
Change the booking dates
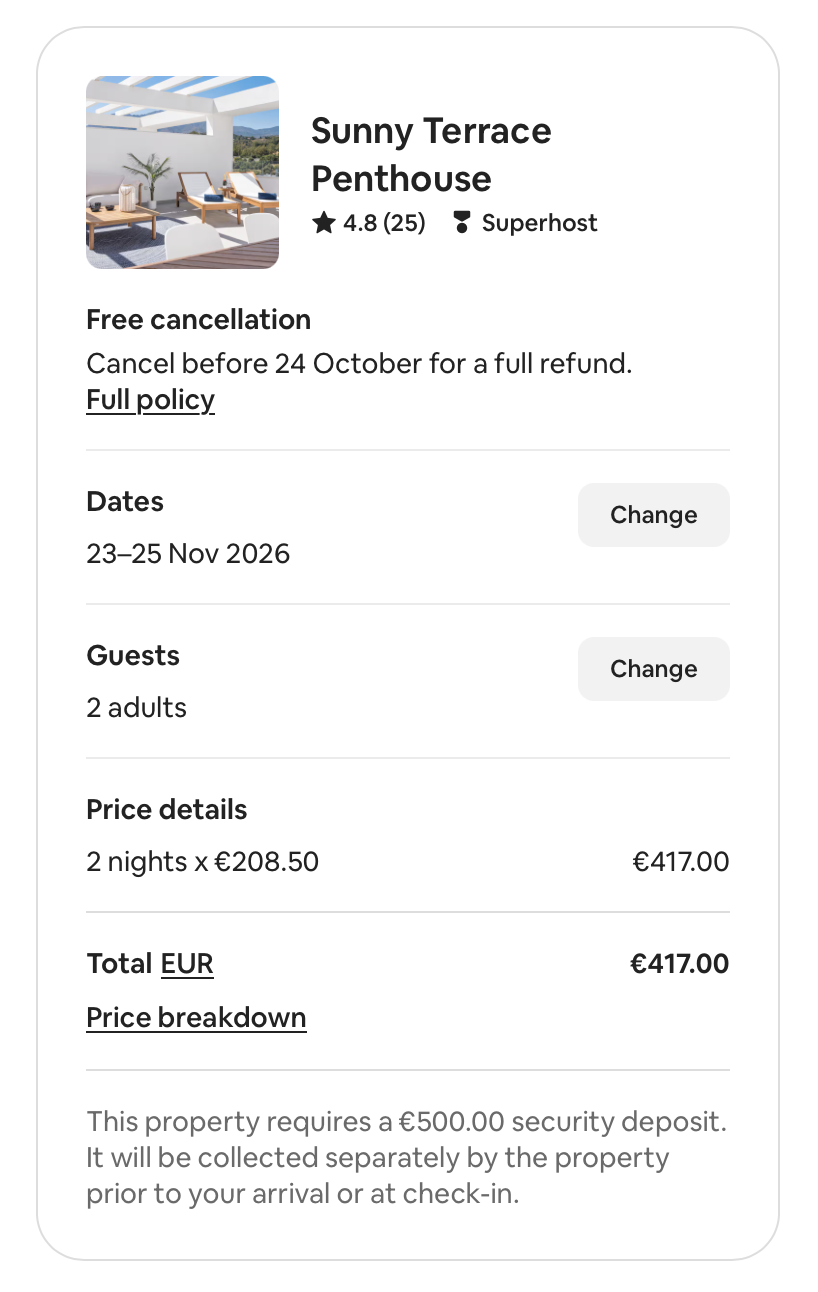(654, 515)
